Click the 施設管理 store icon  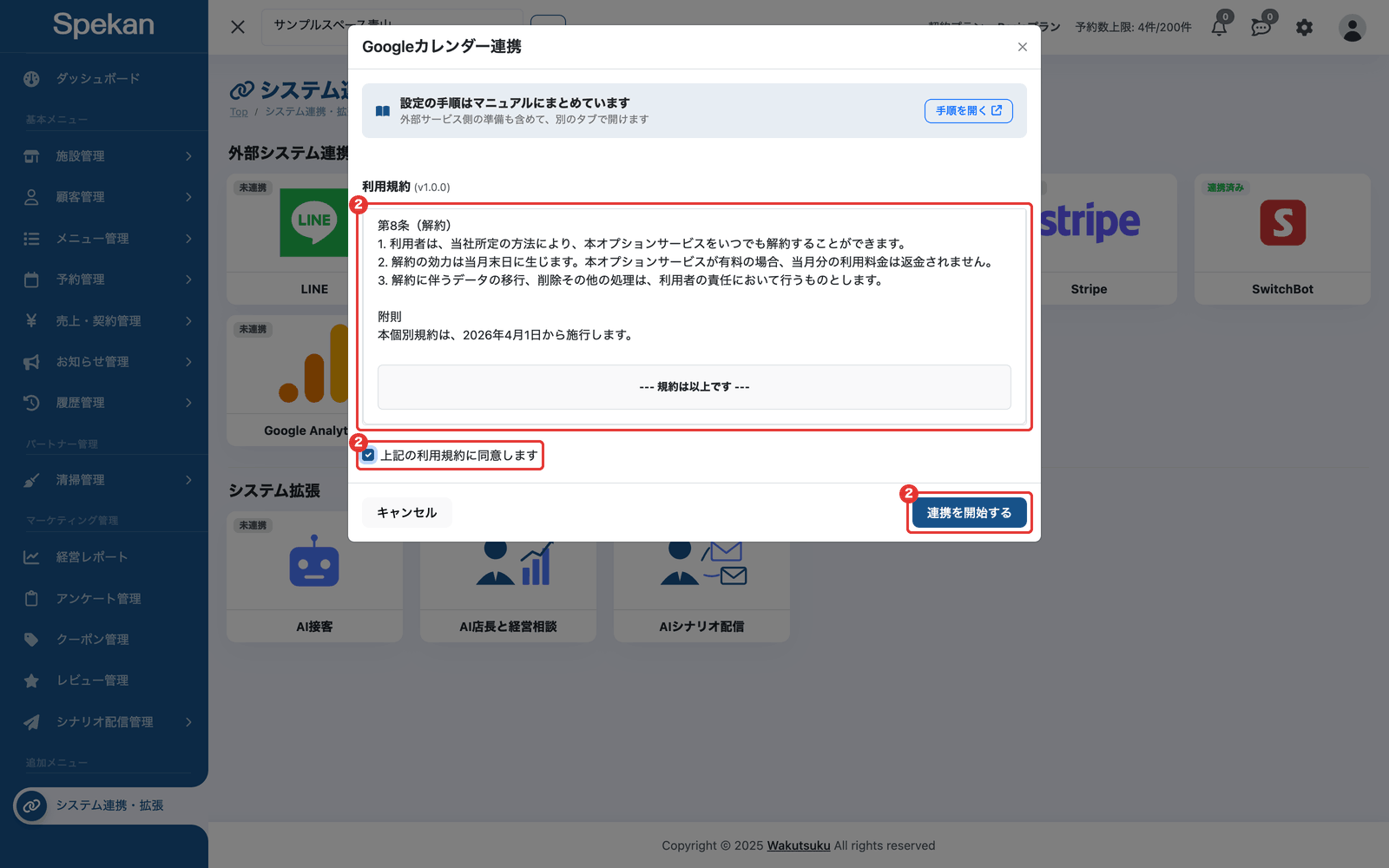(x=31, y=156)
